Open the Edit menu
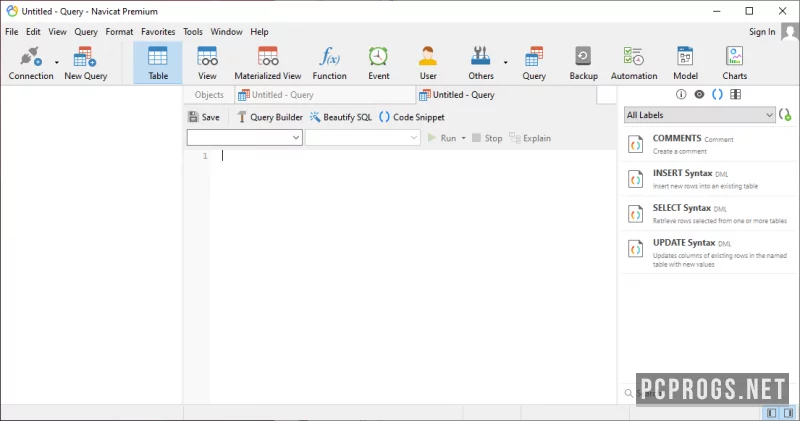The image size is (800, 421). point(33,32)
